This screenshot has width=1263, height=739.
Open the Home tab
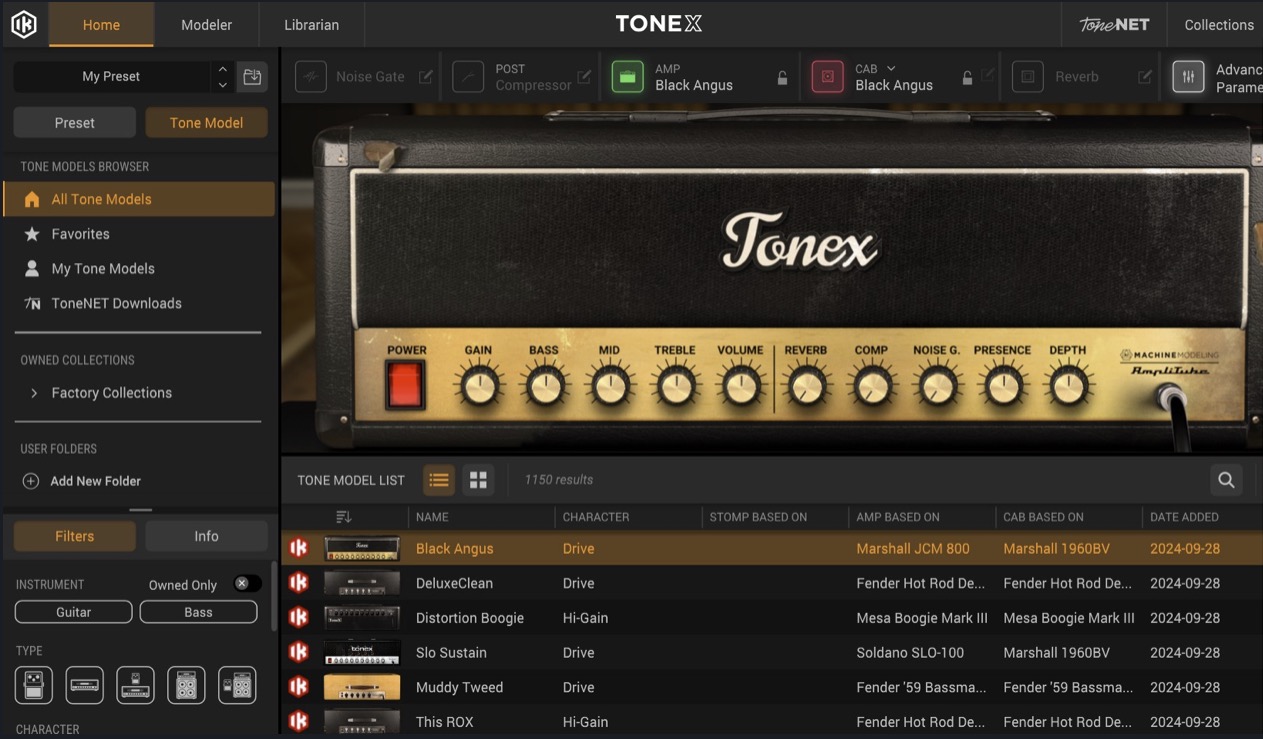pyautogui.click(x=101, y=24)
